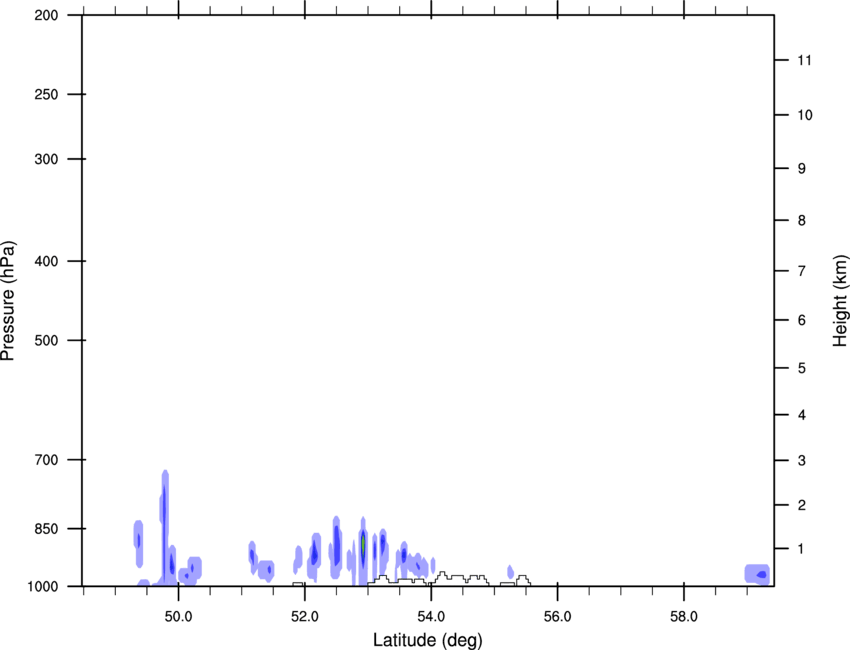850x650 pixels.
Task: Click the 8 km height label
Action: (802, 221)
